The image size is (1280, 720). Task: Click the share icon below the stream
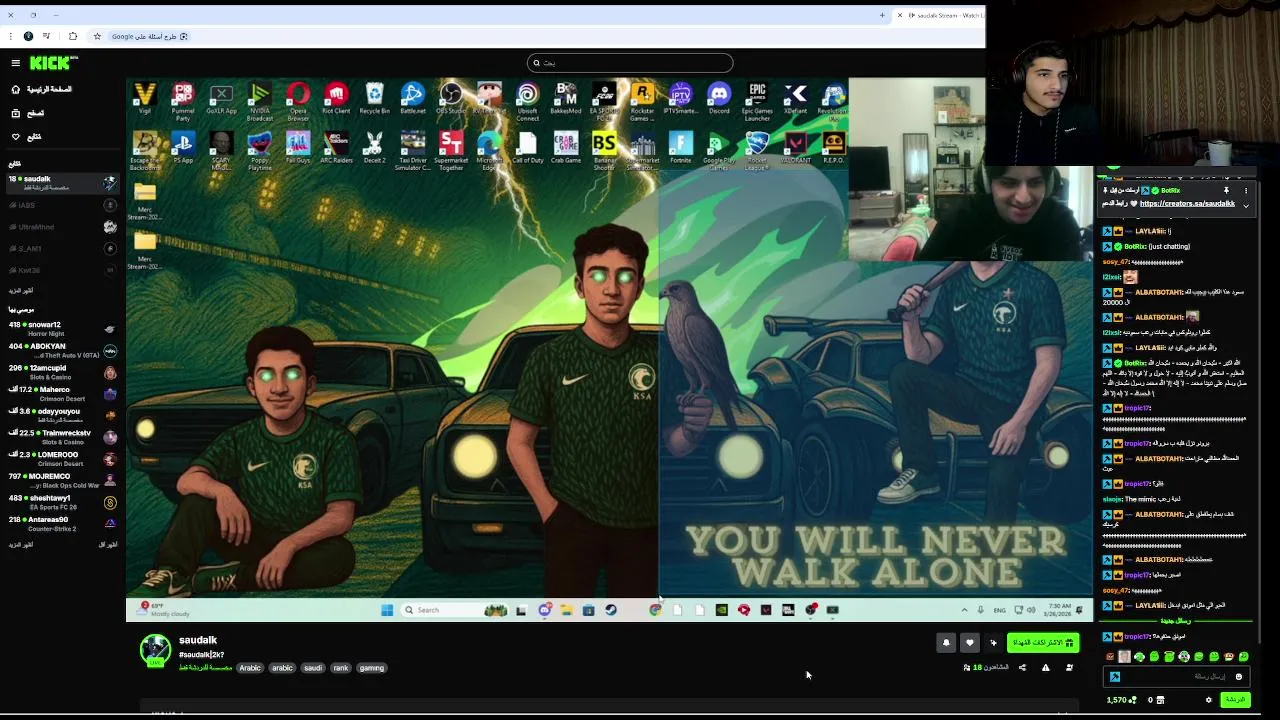coord(1022,668)
